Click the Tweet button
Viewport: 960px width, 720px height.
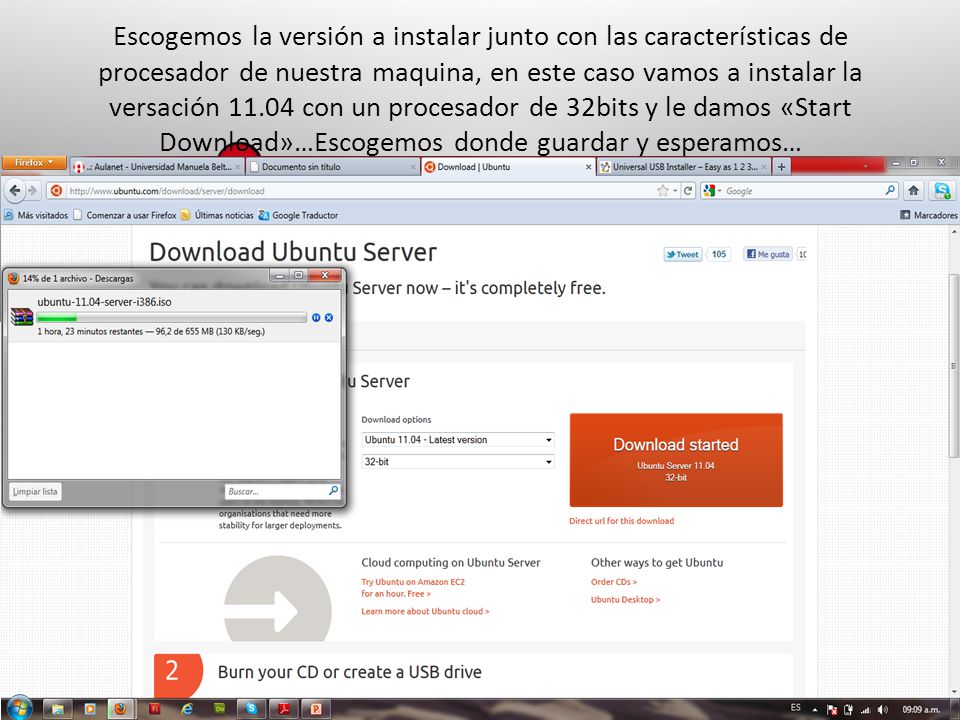[x=683, y=255]
